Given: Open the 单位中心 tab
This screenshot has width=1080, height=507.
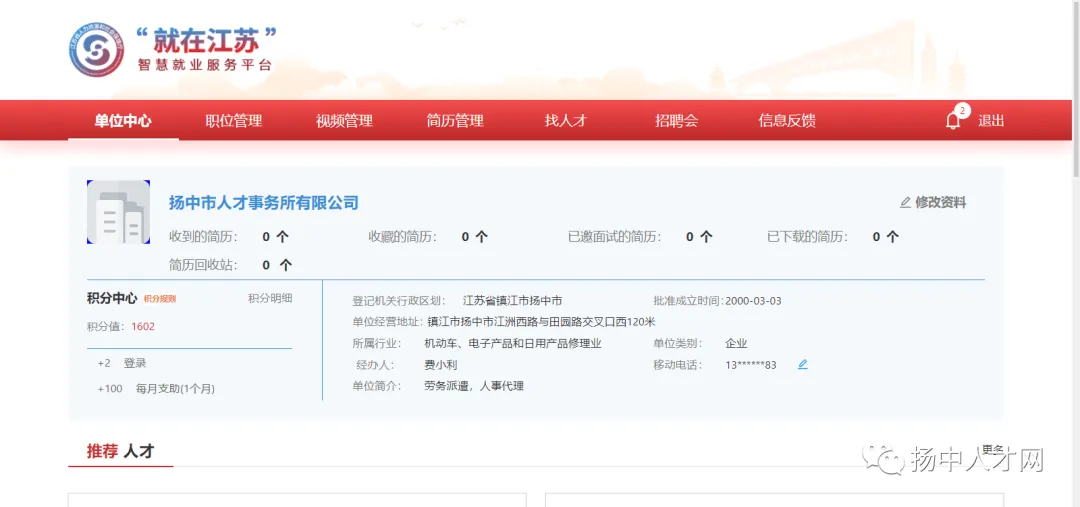Looking at the screenshot, I should (123, 121).
